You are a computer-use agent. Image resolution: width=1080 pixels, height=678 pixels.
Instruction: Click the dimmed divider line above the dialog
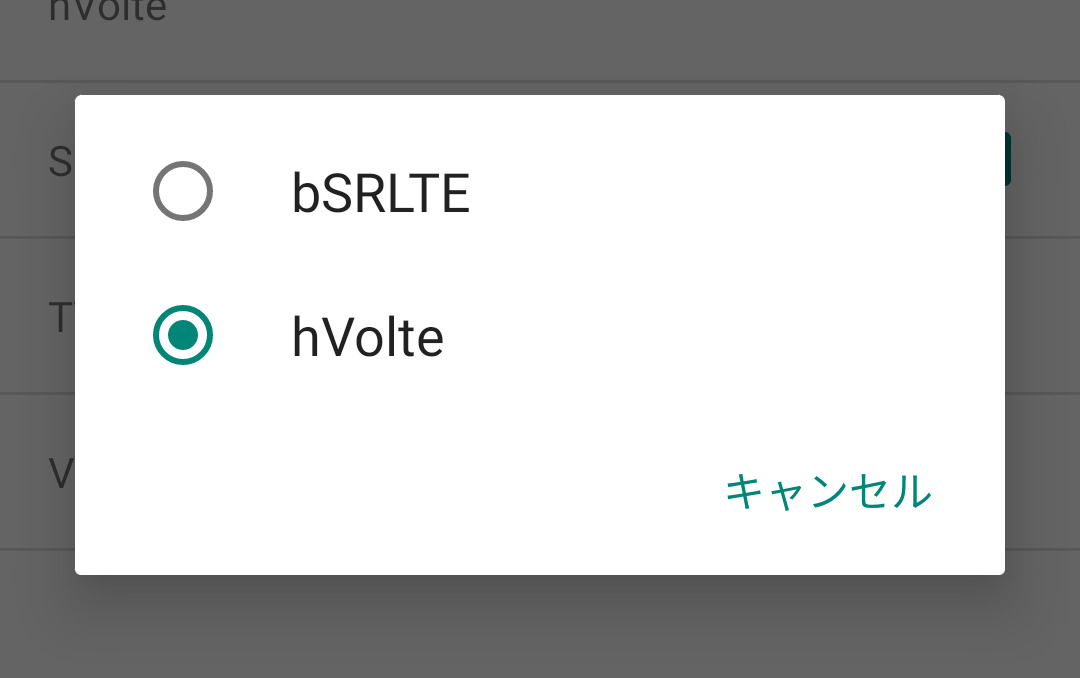[x=540, y=81]
